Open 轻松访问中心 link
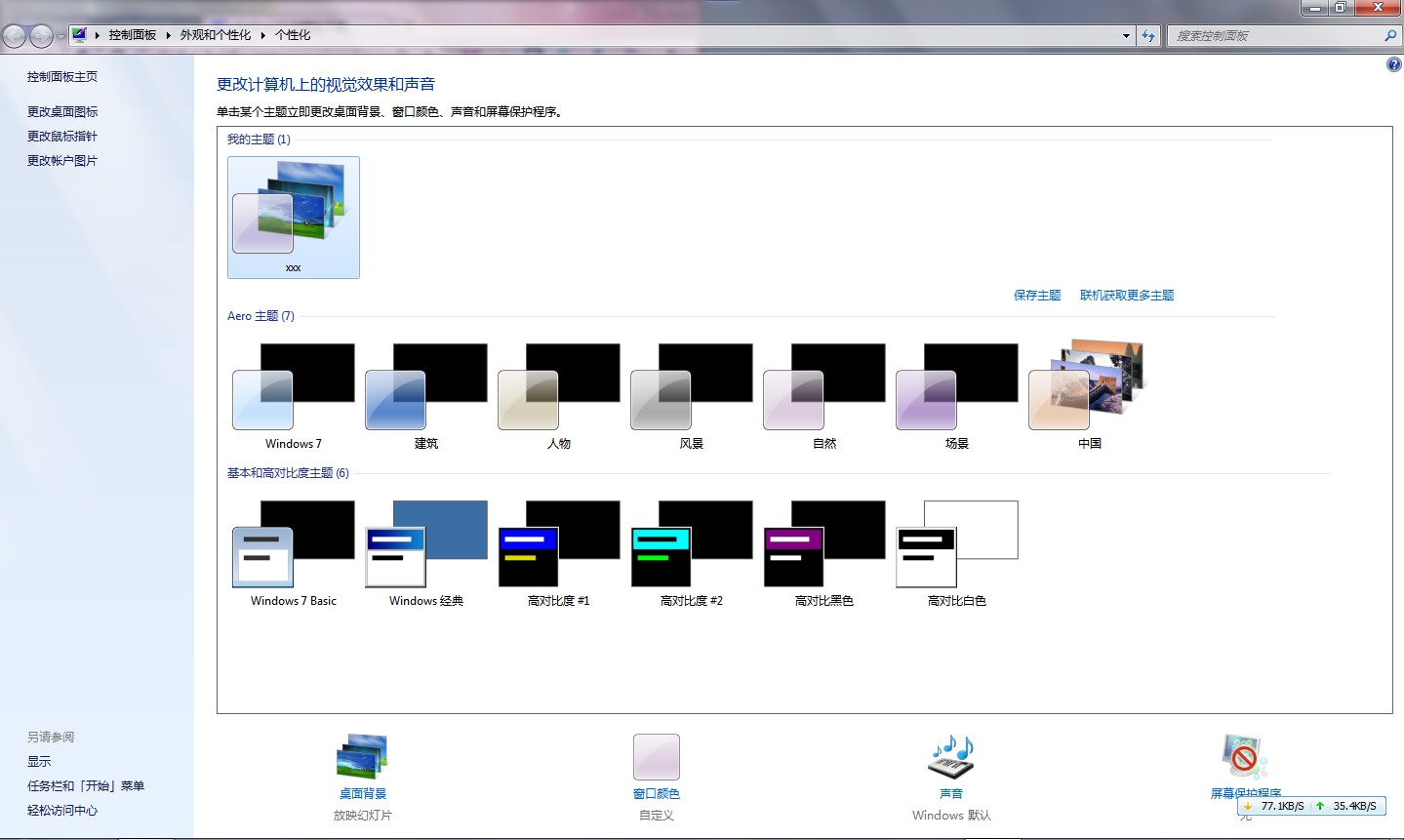The image size is (1404, 840). coord(62,811)
